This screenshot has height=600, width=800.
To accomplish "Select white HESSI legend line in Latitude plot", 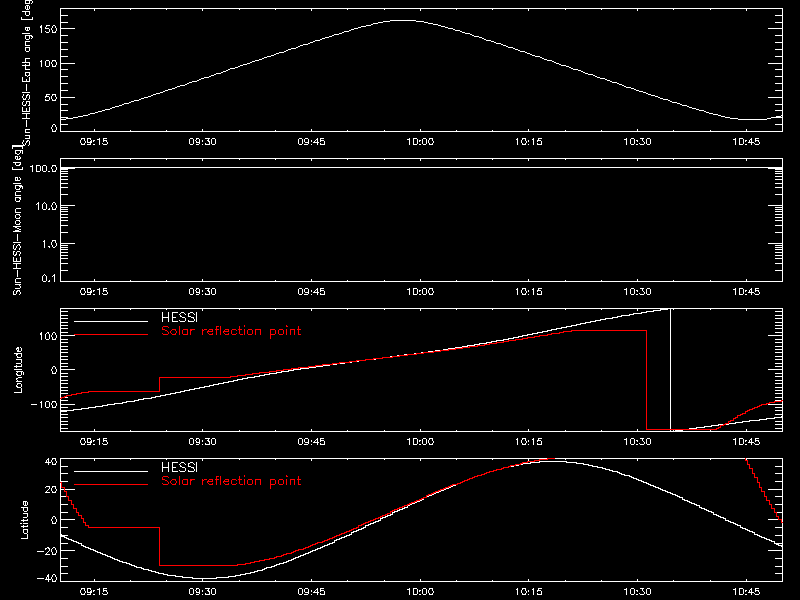I will click(x=111, y=471).
